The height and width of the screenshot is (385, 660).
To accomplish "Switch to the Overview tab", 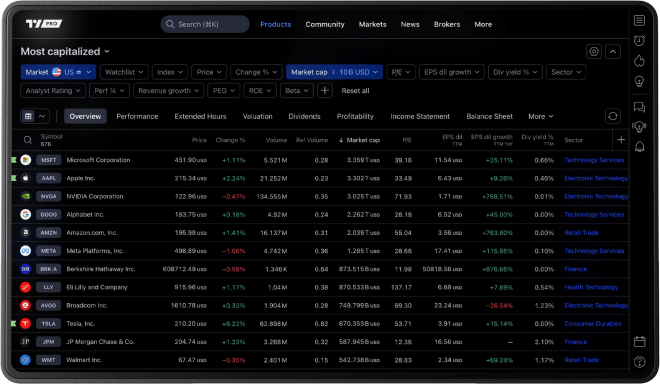I will point(85,116).
